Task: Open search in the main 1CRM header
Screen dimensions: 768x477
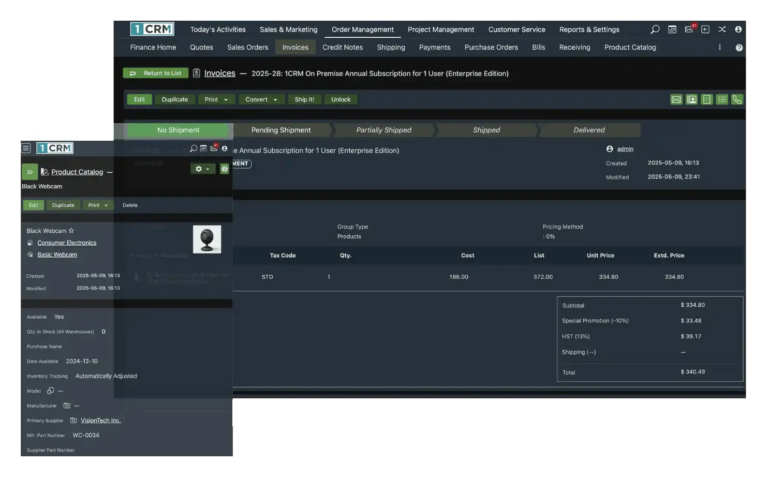Action: pyautogui.click(x=655, y=29)
